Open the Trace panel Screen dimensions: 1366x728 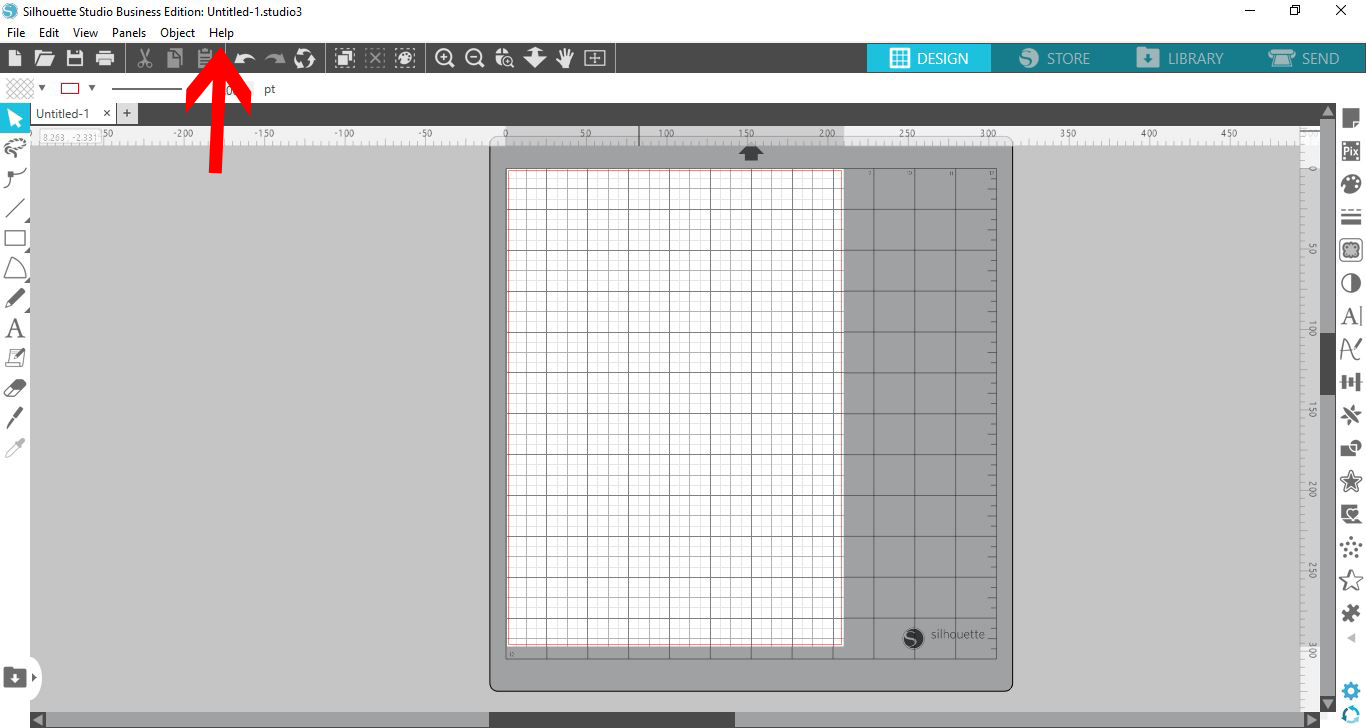coord(1351,515)
